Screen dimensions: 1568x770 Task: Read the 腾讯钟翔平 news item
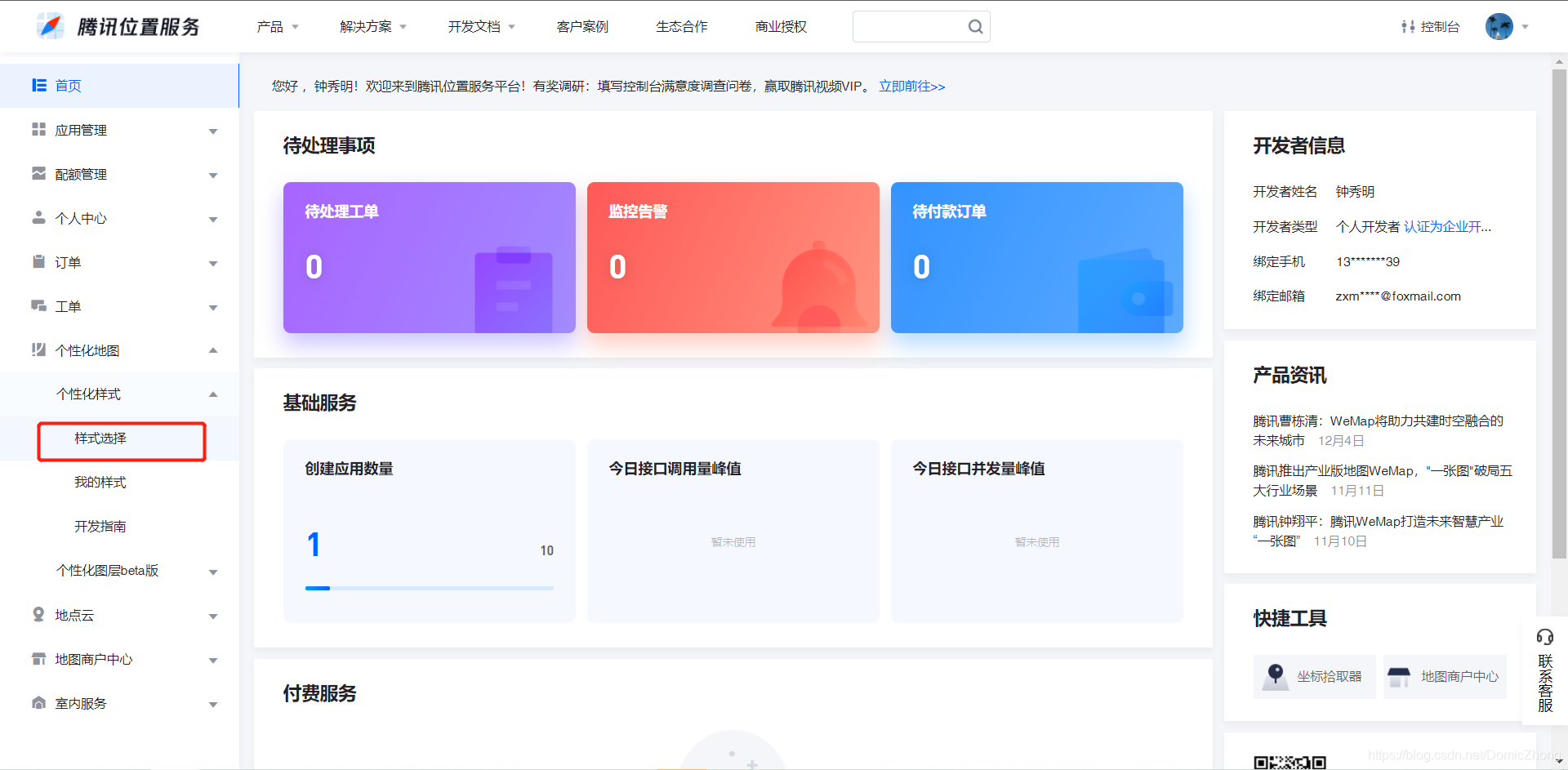(x=1378, y=531)
